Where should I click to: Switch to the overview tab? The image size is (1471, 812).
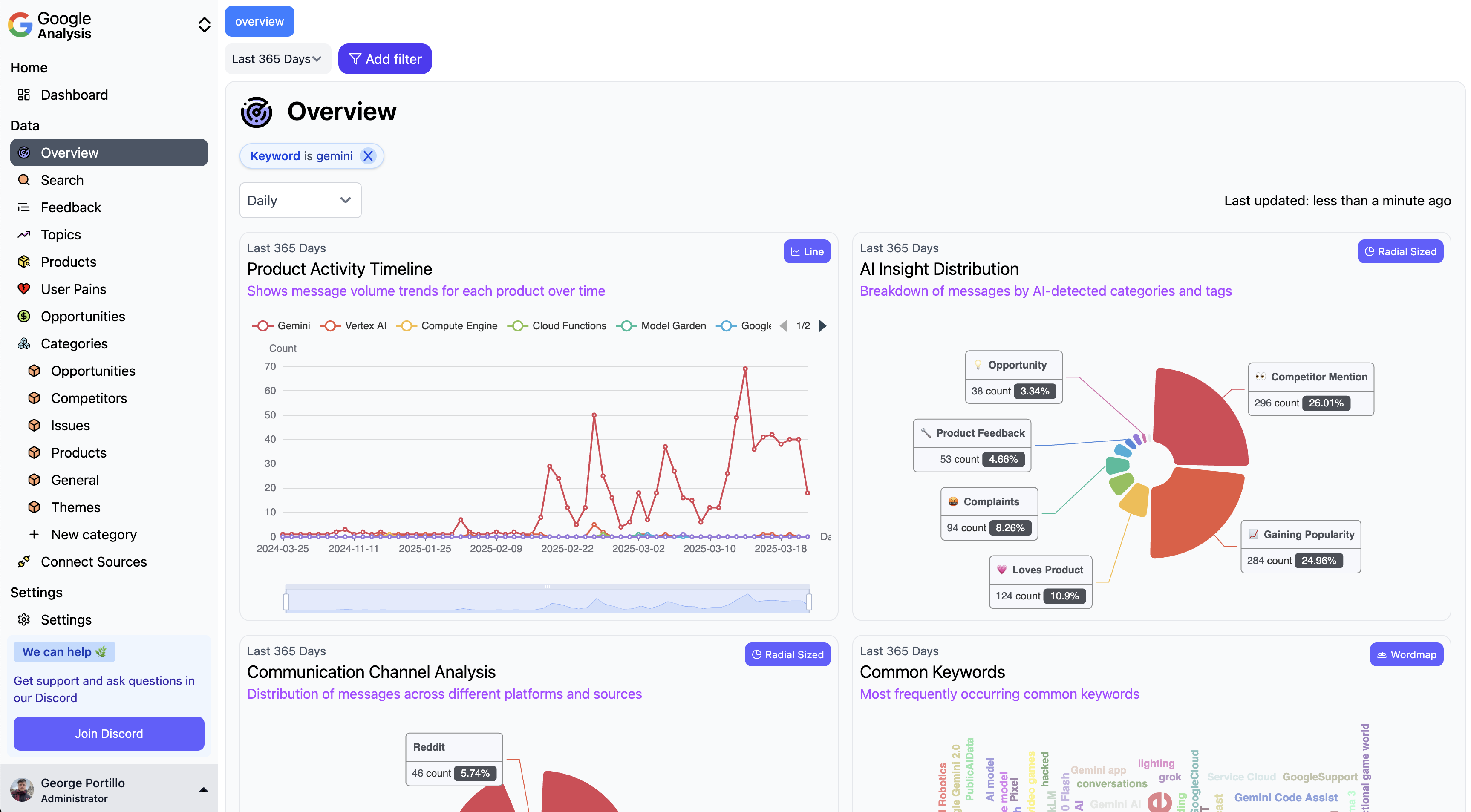point(259,21)
